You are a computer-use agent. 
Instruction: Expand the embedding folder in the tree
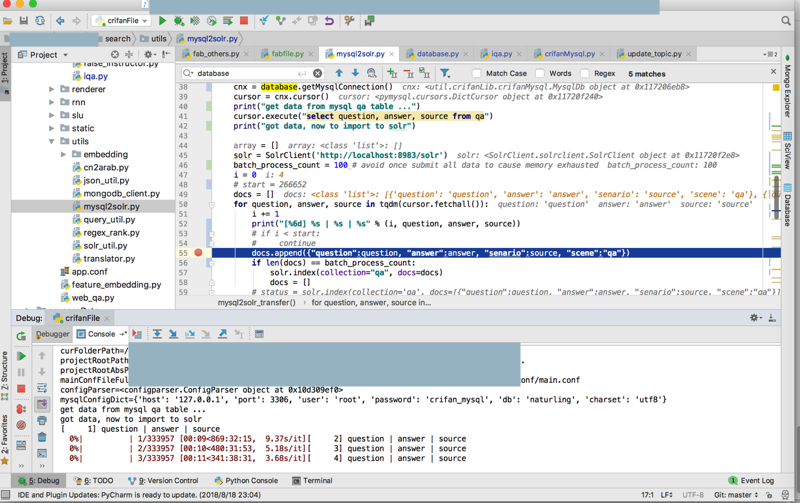pyautogui.click(x=64, y=155)
